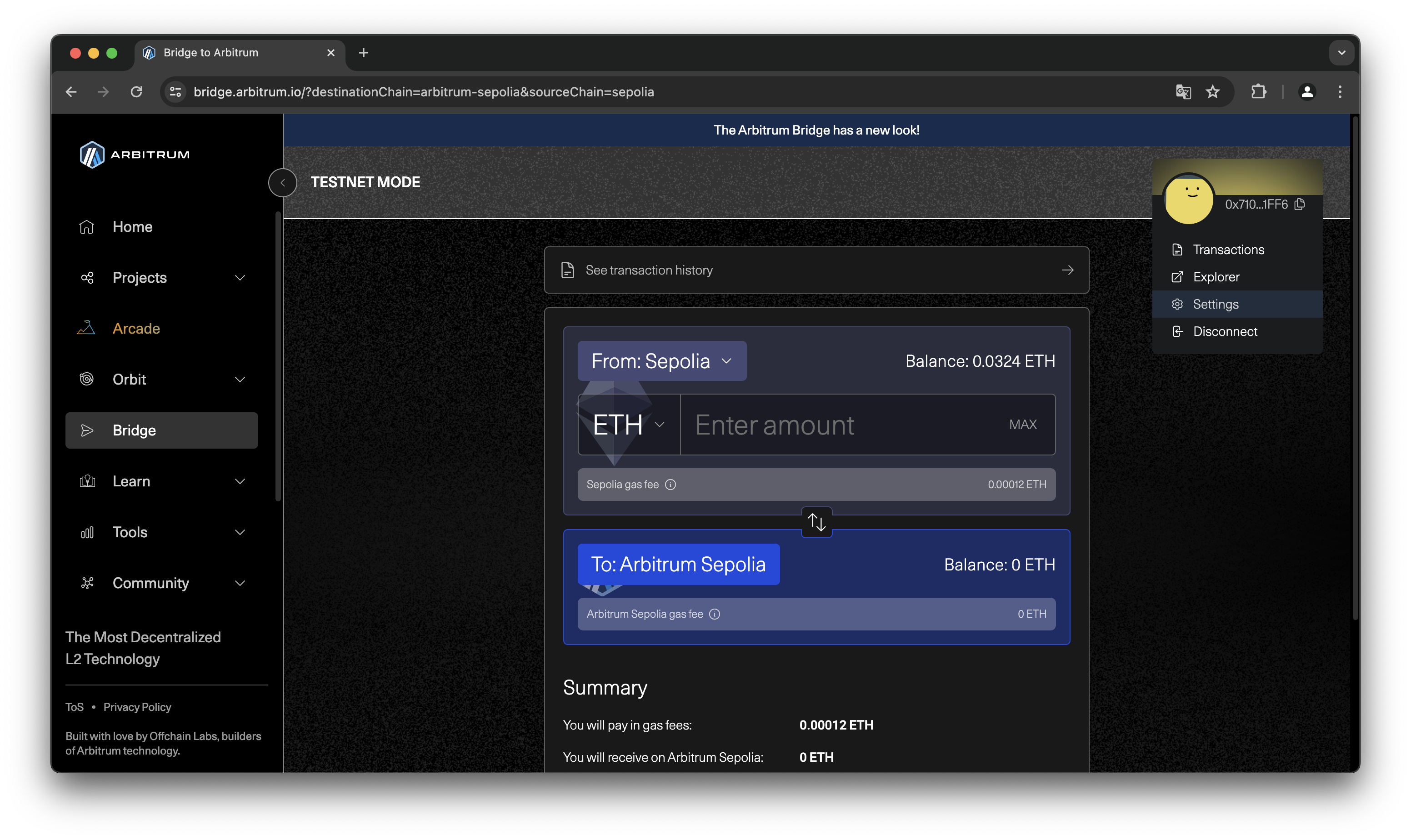
Task: Open browser extensions puzzle icon
Action: [1258, 92]
